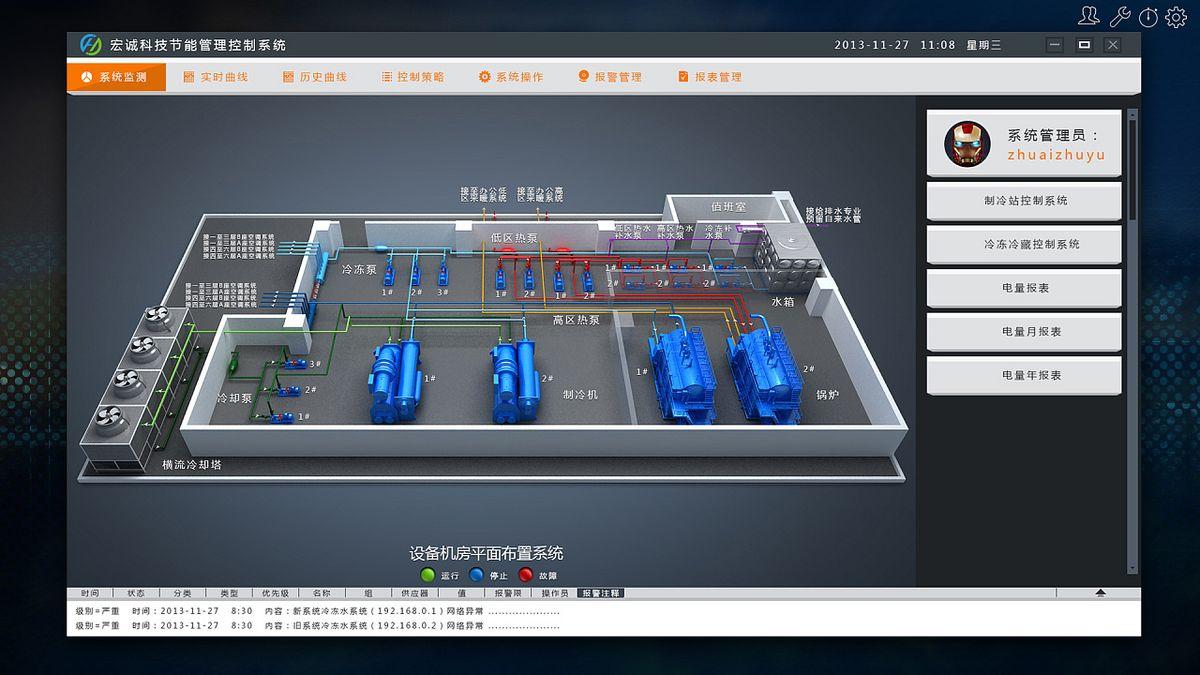Click the 供应器 column header

415,593
